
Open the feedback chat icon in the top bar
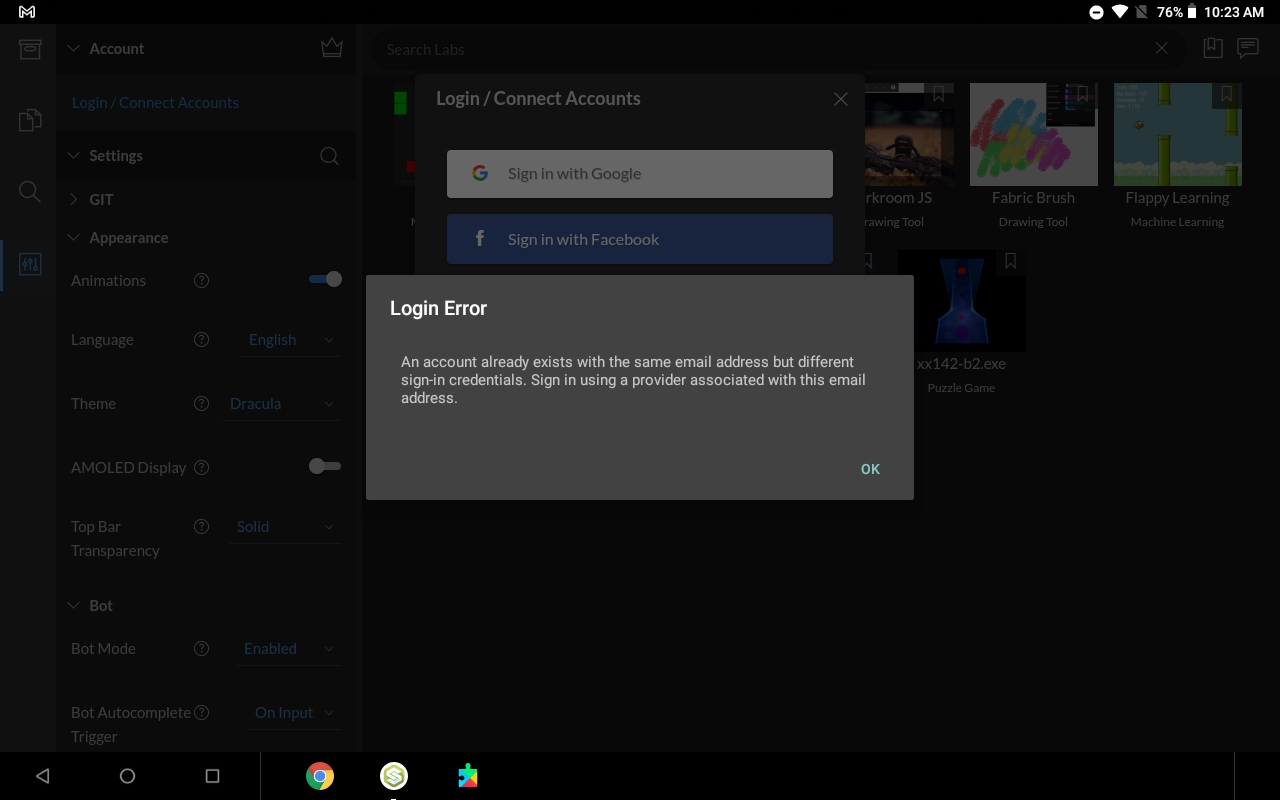[x=1247, y=47]
